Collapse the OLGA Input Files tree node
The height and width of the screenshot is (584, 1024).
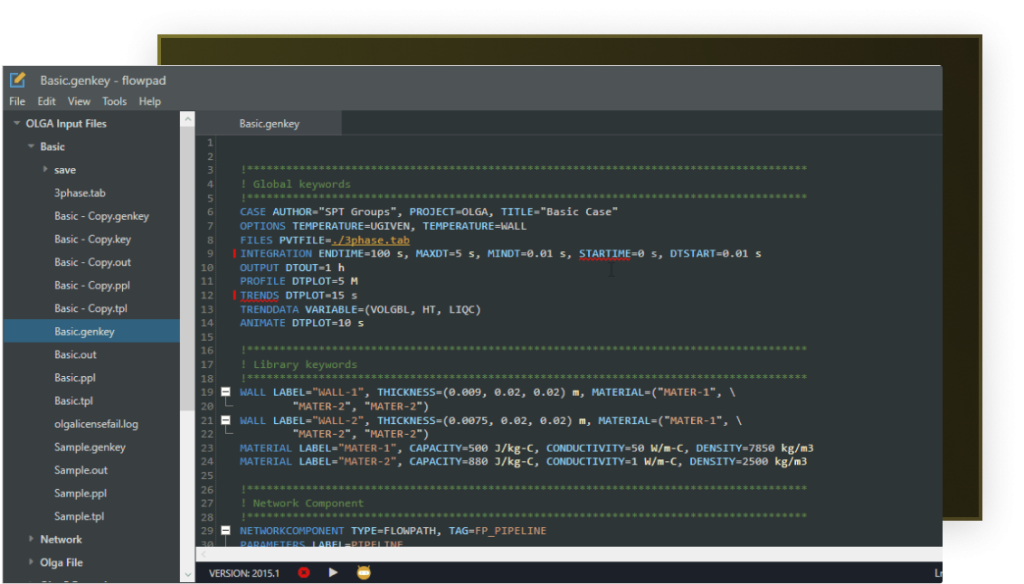coord(17,124)
